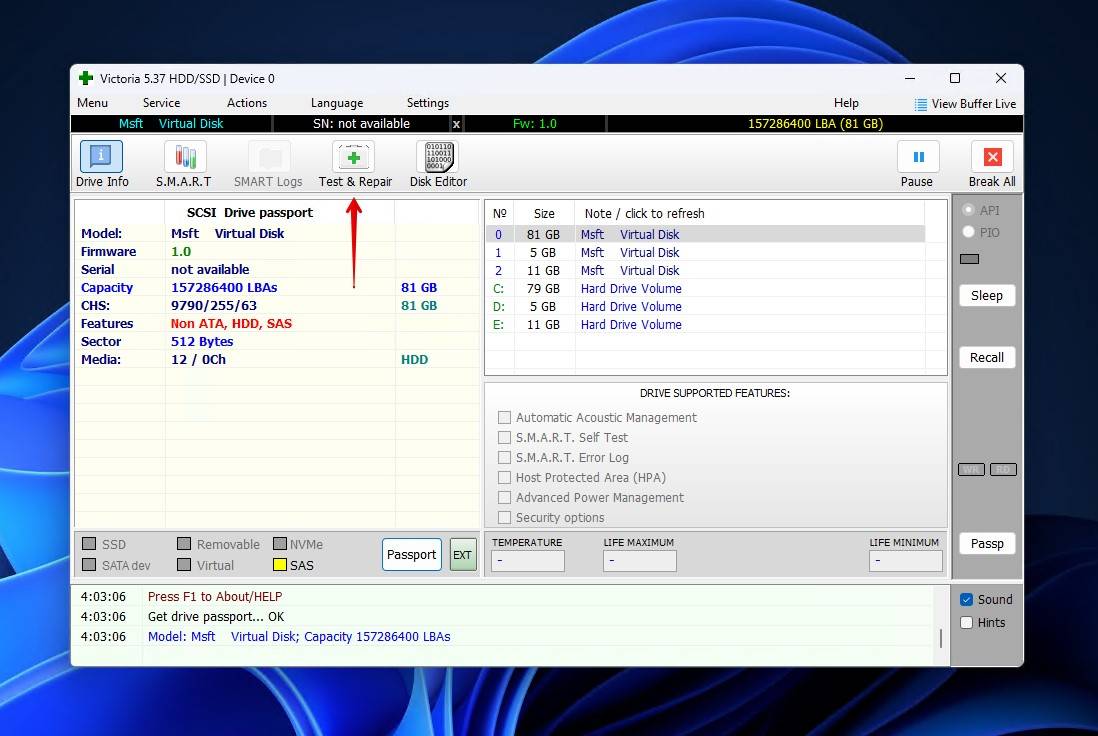Click the x next to SN field
1098x736 pixels.
click(457, 124)
